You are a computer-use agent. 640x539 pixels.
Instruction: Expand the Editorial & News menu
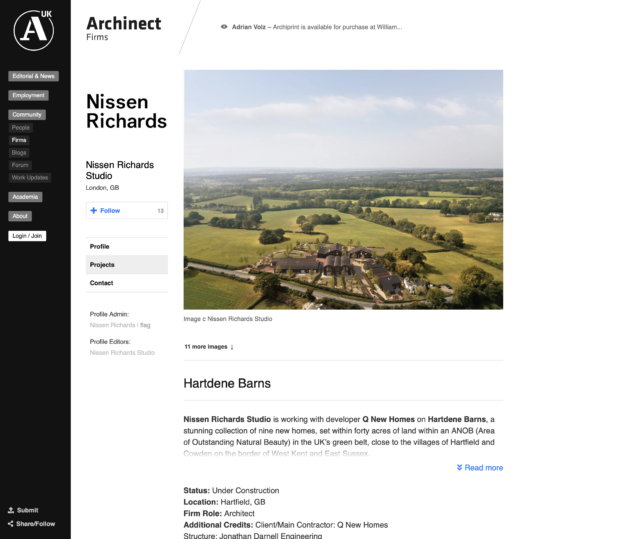click(x=33, y=76)
